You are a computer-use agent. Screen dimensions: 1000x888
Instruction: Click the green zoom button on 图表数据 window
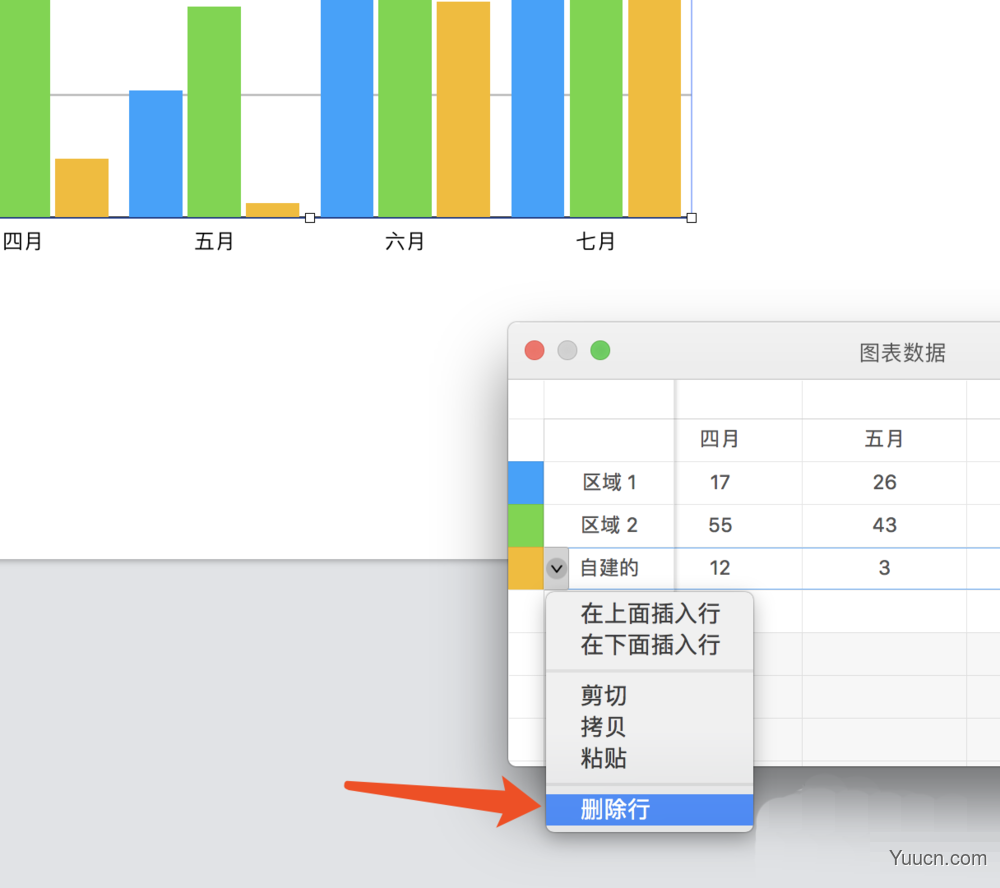point(600,351)
